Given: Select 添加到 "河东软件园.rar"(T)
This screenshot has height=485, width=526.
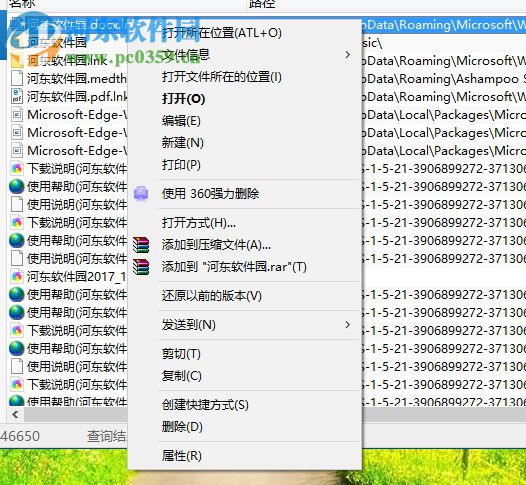Looking at the screenshot, I should [234, 267].
